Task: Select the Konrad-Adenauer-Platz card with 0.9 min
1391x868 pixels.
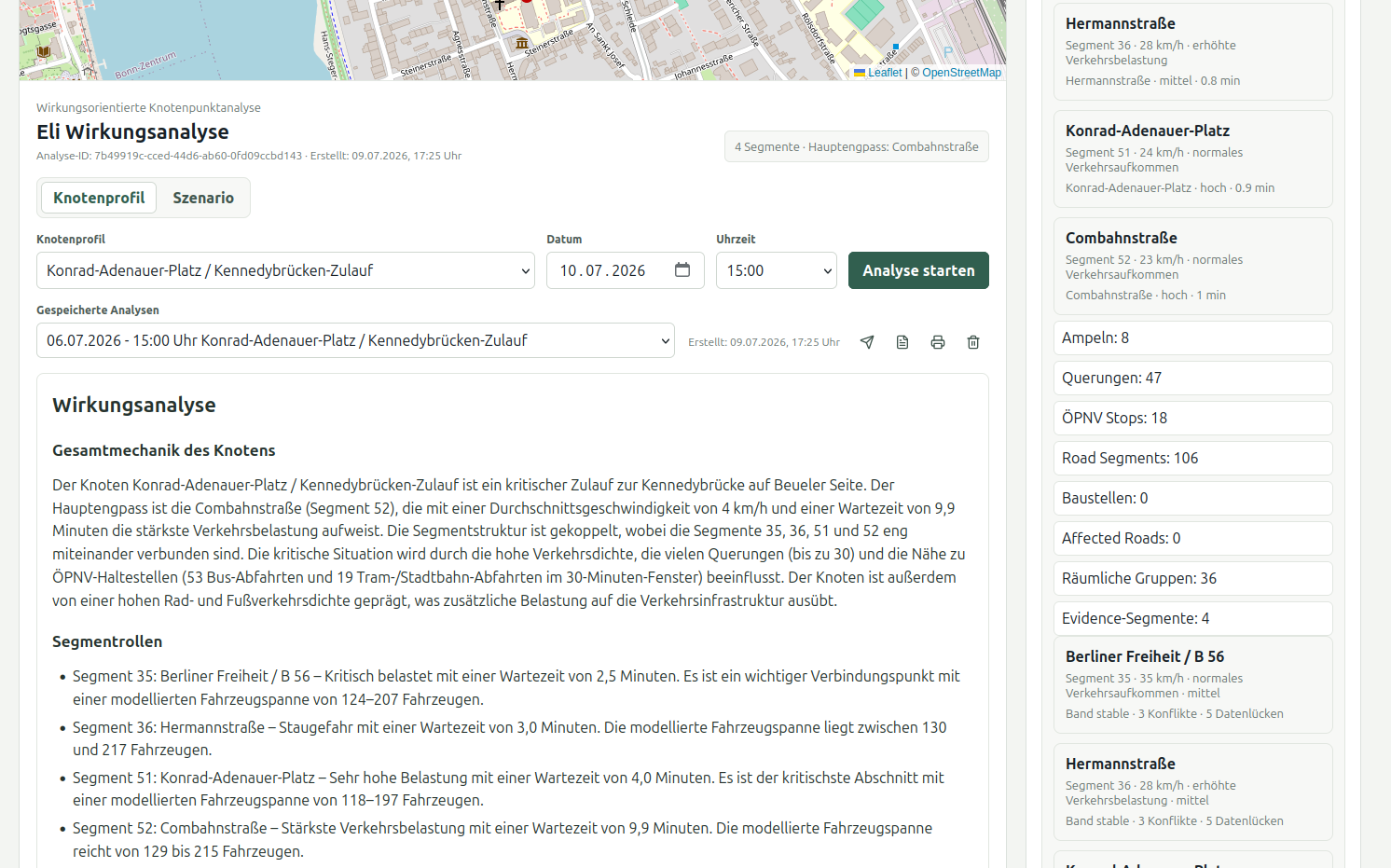Action: pyautogui.click(x=1193, y=159)
